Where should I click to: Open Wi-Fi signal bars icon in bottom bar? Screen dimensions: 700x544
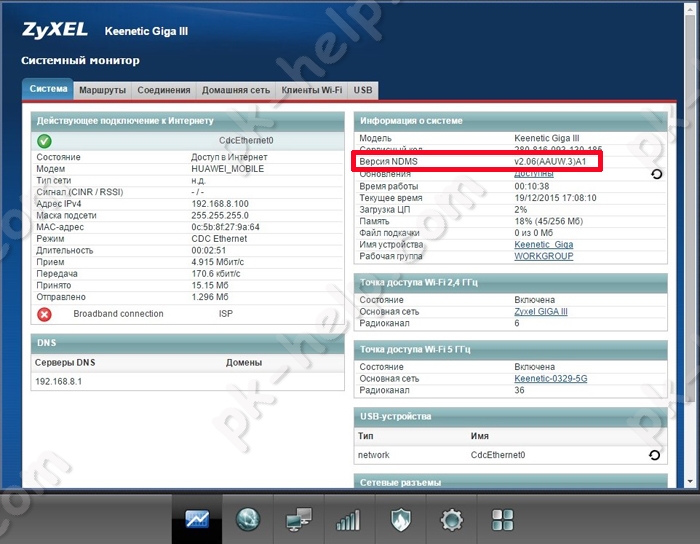point(348,520)
